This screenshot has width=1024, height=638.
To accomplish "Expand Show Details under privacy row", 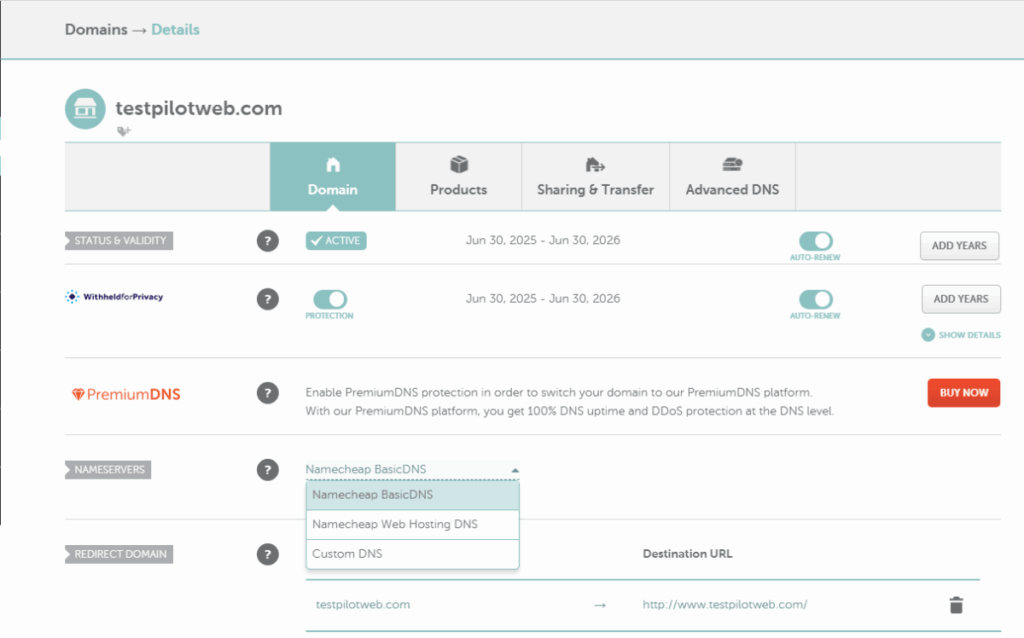I will tap(960, 335).
